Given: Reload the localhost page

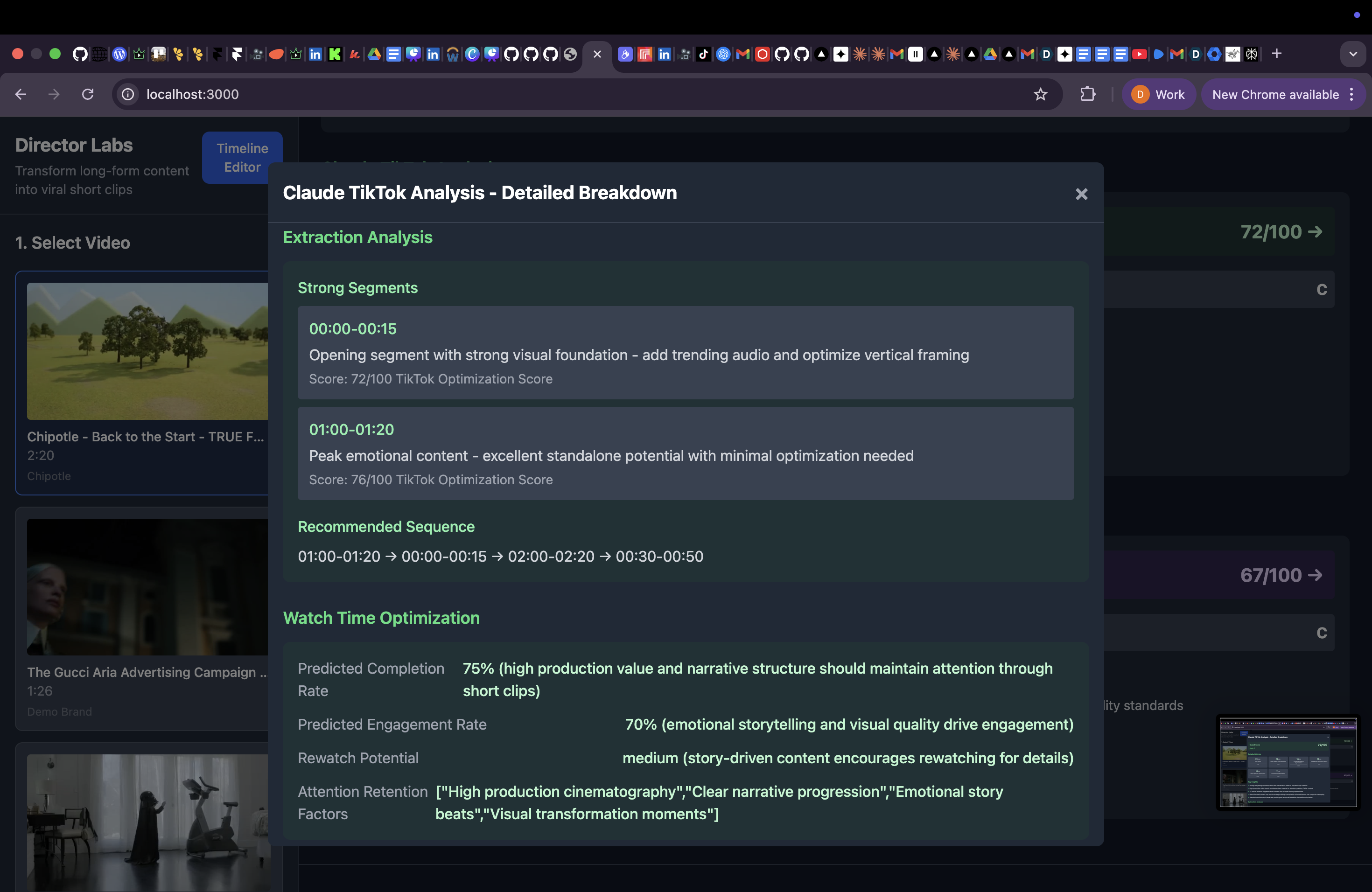Looking at the screenshot, I should (88, 94).
